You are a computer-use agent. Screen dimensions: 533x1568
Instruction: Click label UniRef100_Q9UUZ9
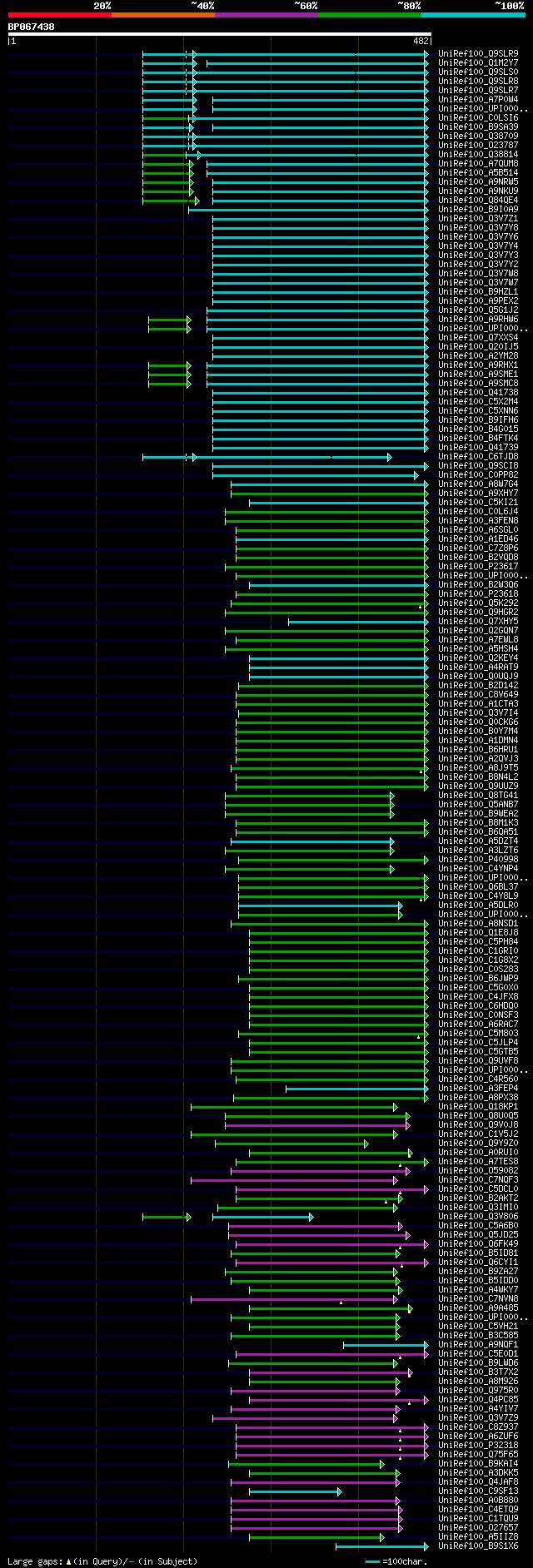(478, 786)
